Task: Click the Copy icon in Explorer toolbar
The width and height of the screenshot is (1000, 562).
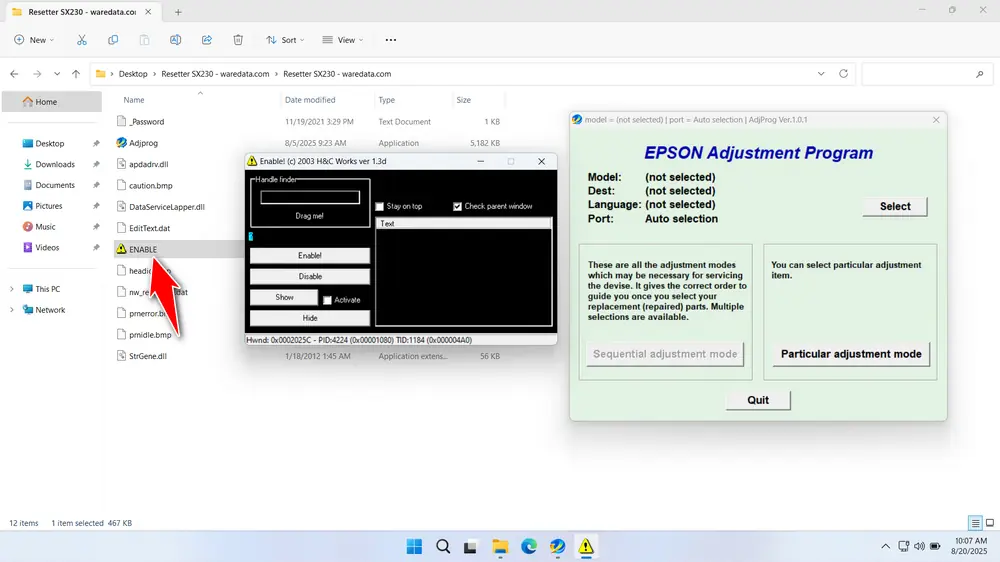Action: click(113, 40)
